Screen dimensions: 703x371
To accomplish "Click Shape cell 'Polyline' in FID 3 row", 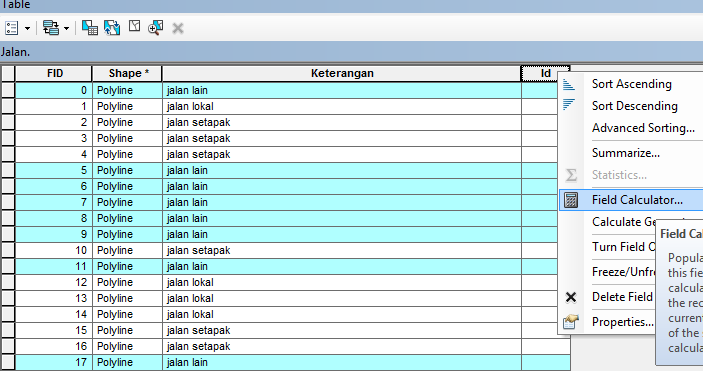I will coord(127,138).
